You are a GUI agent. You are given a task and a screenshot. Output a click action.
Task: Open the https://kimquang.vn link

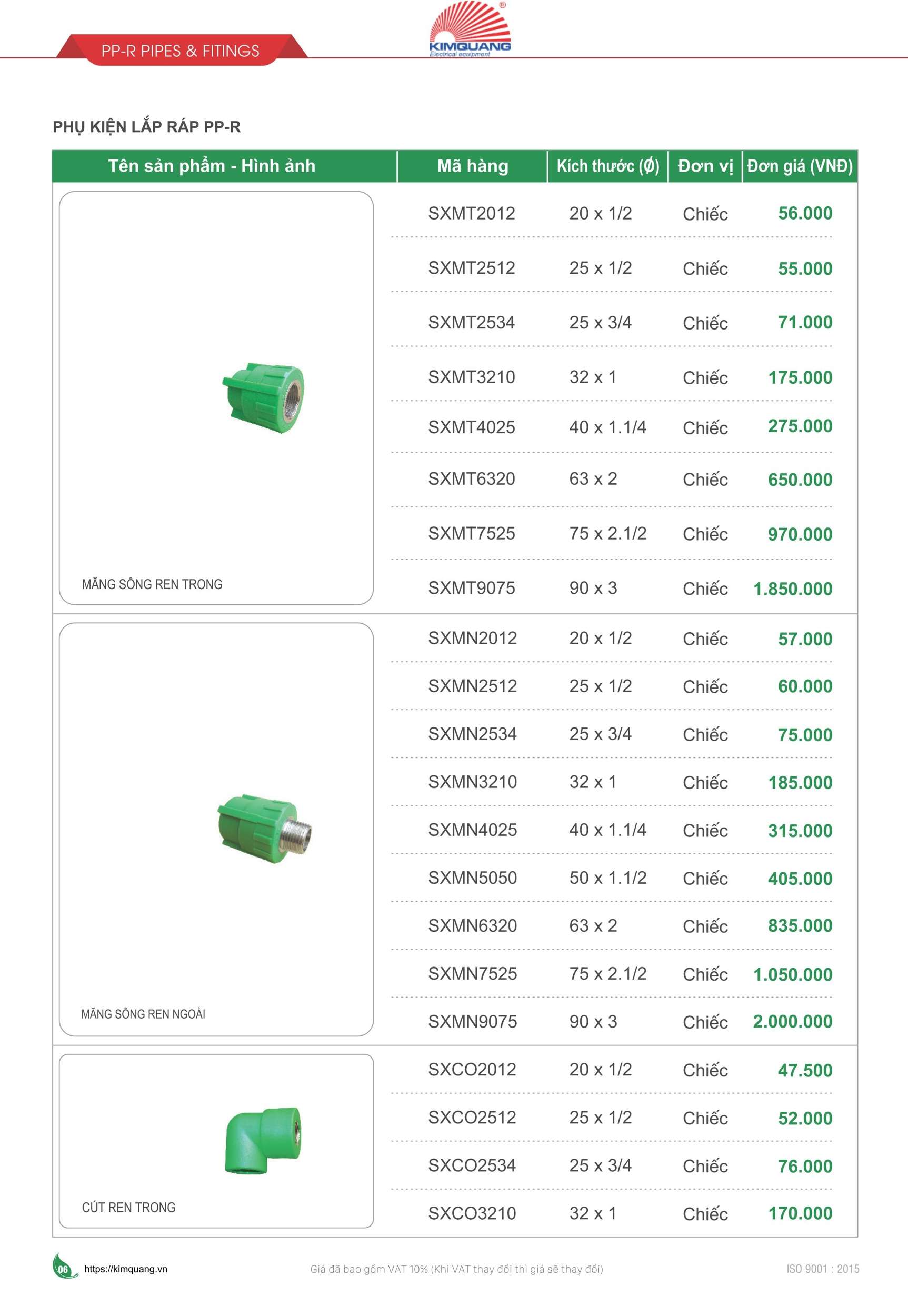point(126,1269)
